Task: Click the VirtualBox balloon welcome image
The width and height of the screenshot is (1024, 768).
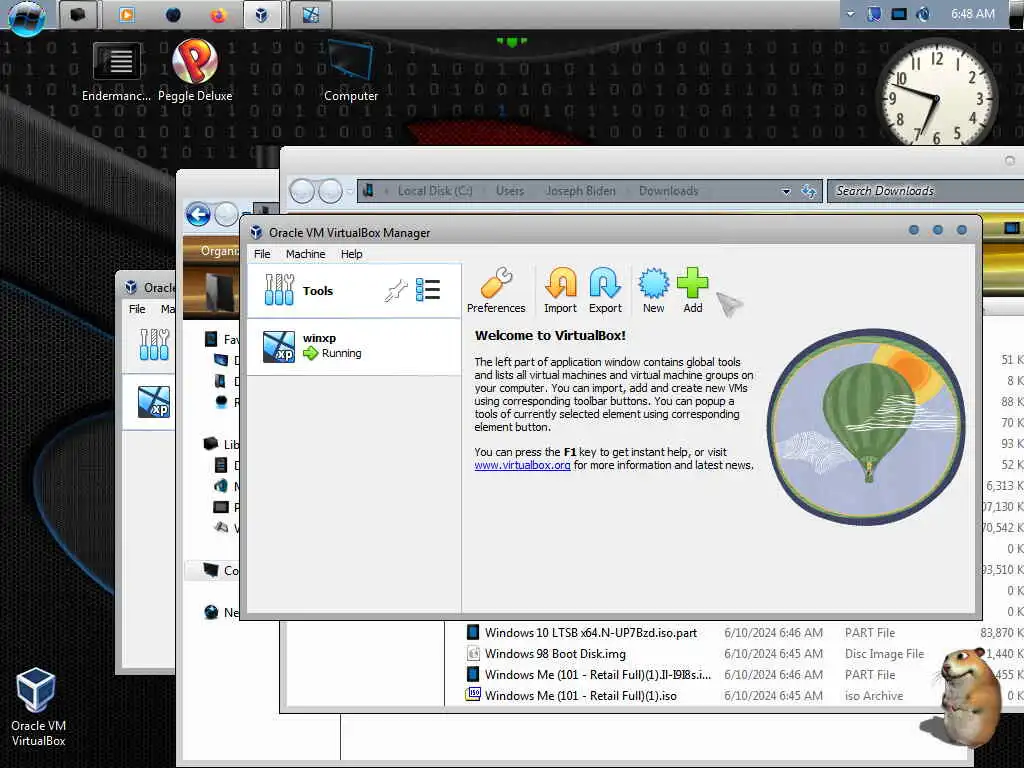Action: coord(866,426)
